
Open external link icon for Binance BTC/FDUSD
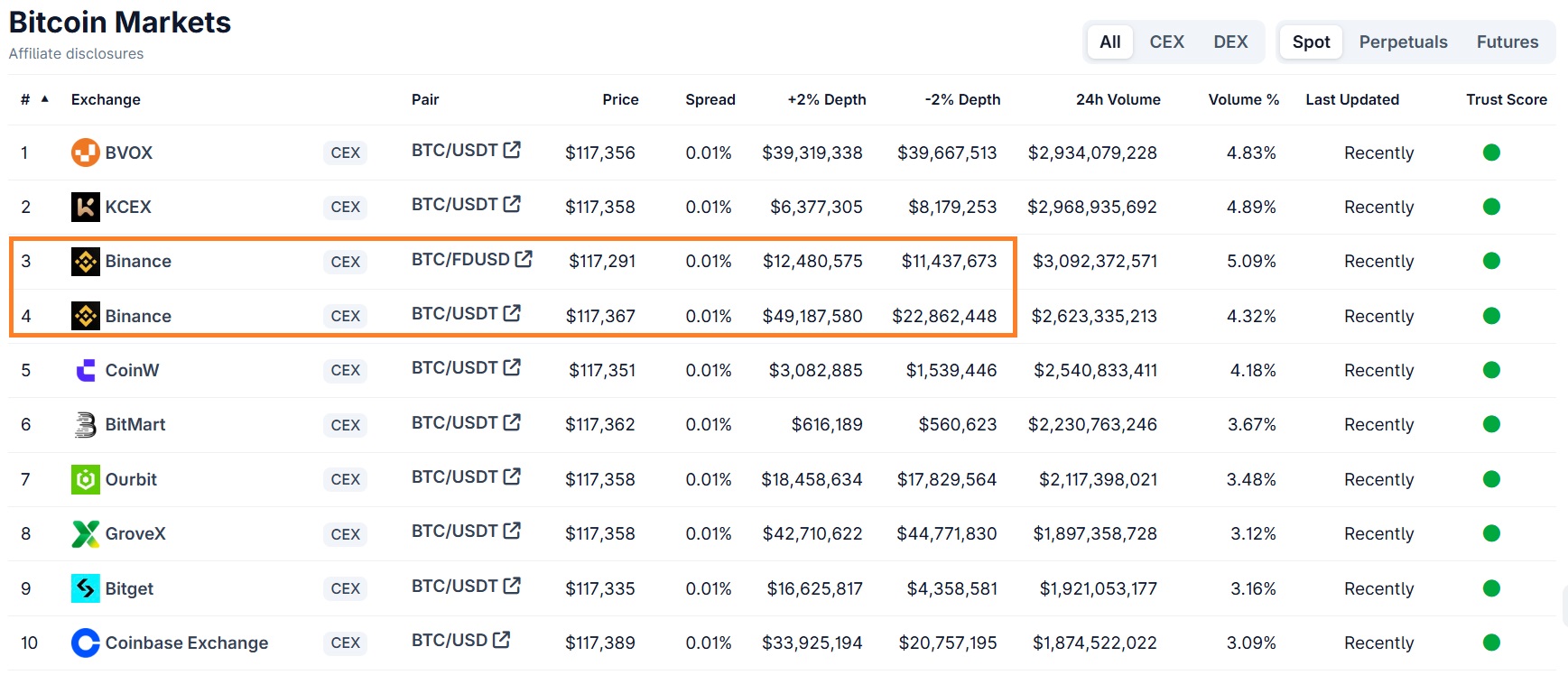(524, 259)
